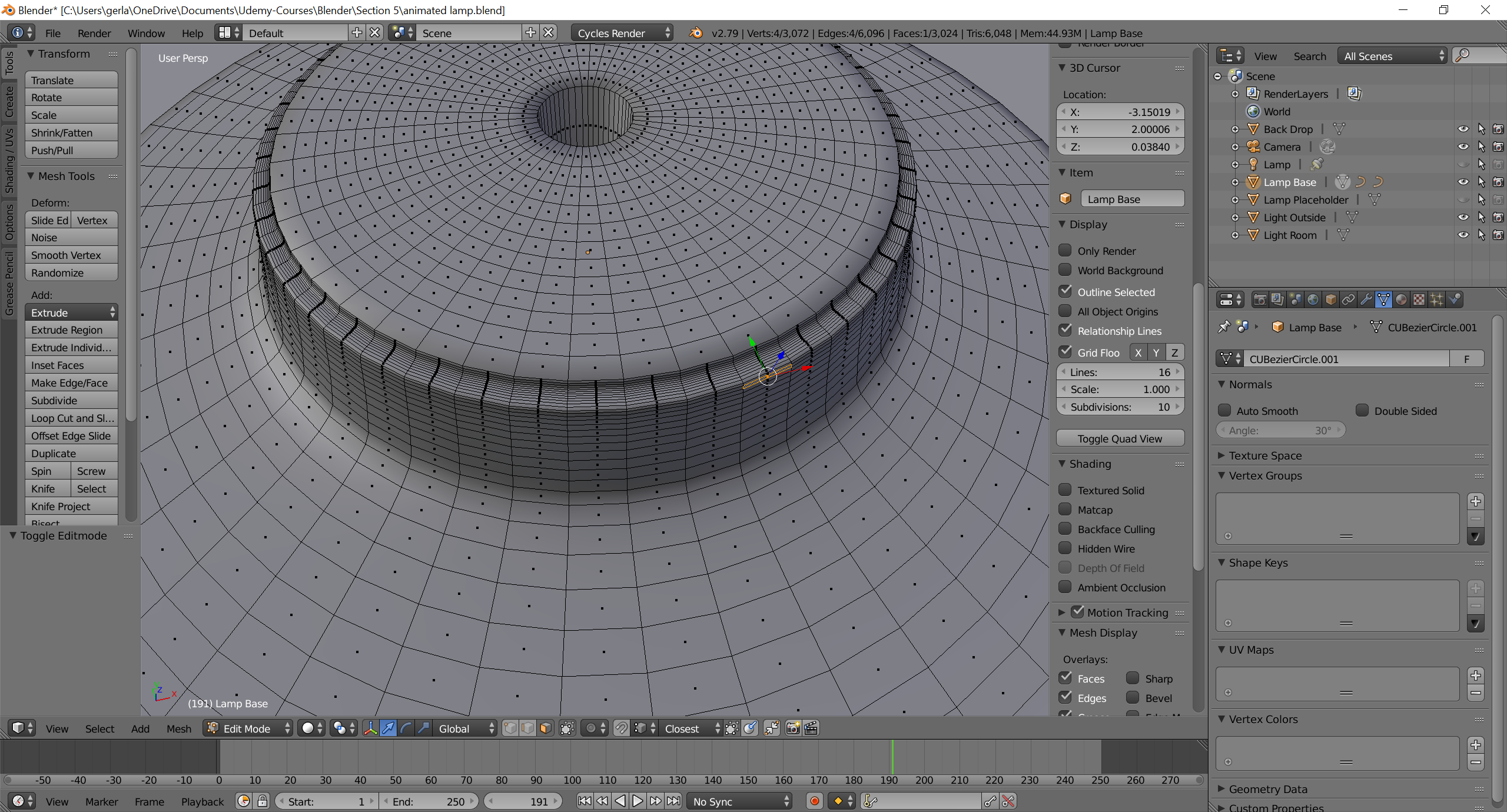Enable the Auto Smooth checkbox
Screen dimensions: 1507x812
pos(1224,410)
